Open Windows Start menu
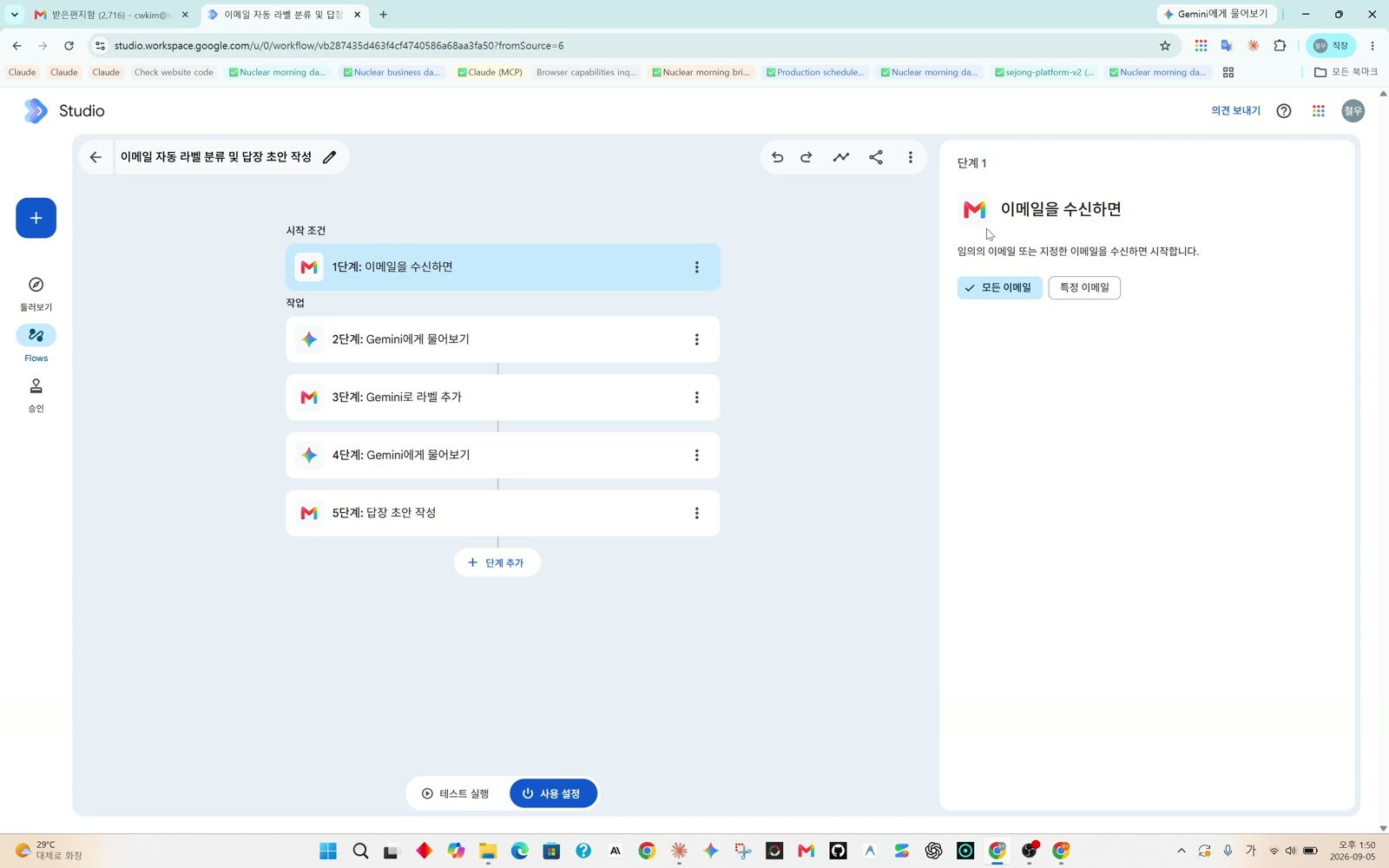 (x=328, y=851)
